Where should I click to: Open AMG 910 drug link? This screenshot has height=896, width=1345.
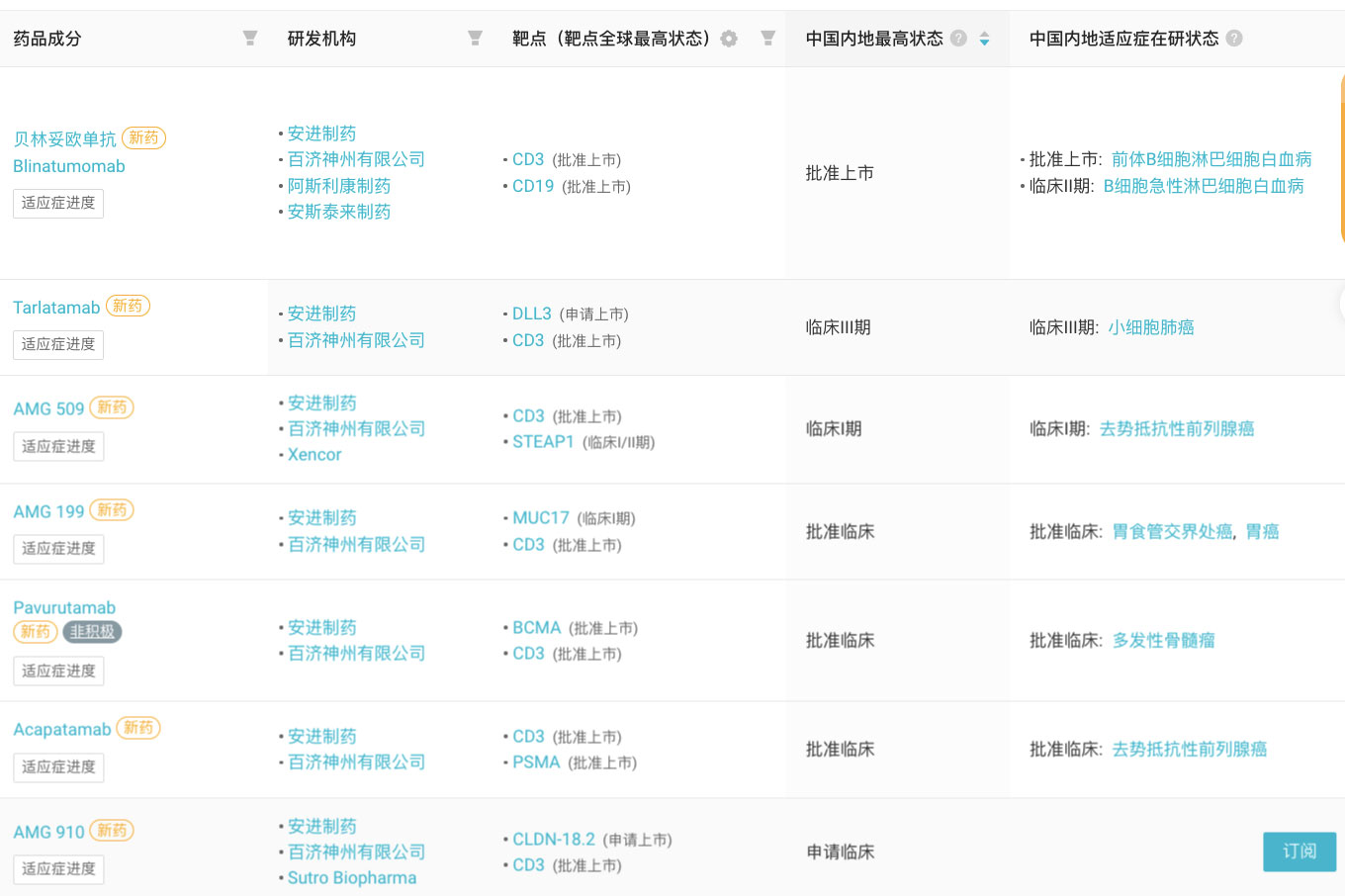pyautogui.click(x=48, y=832)
